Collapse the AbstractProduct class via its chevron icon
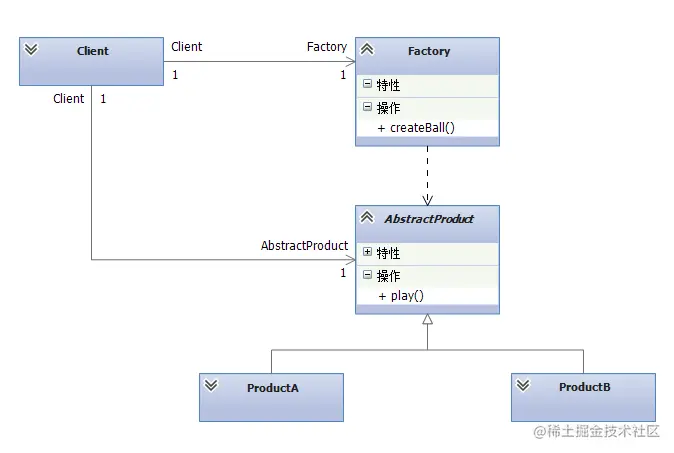 367,217
